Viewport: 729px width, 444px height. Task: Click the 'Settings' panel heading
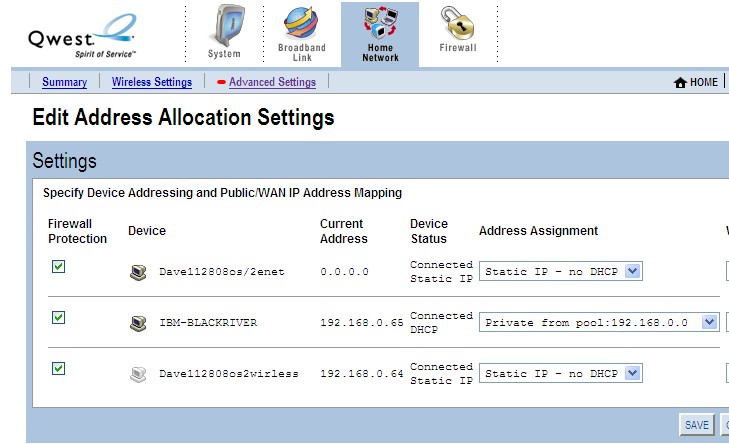[64, 161]
